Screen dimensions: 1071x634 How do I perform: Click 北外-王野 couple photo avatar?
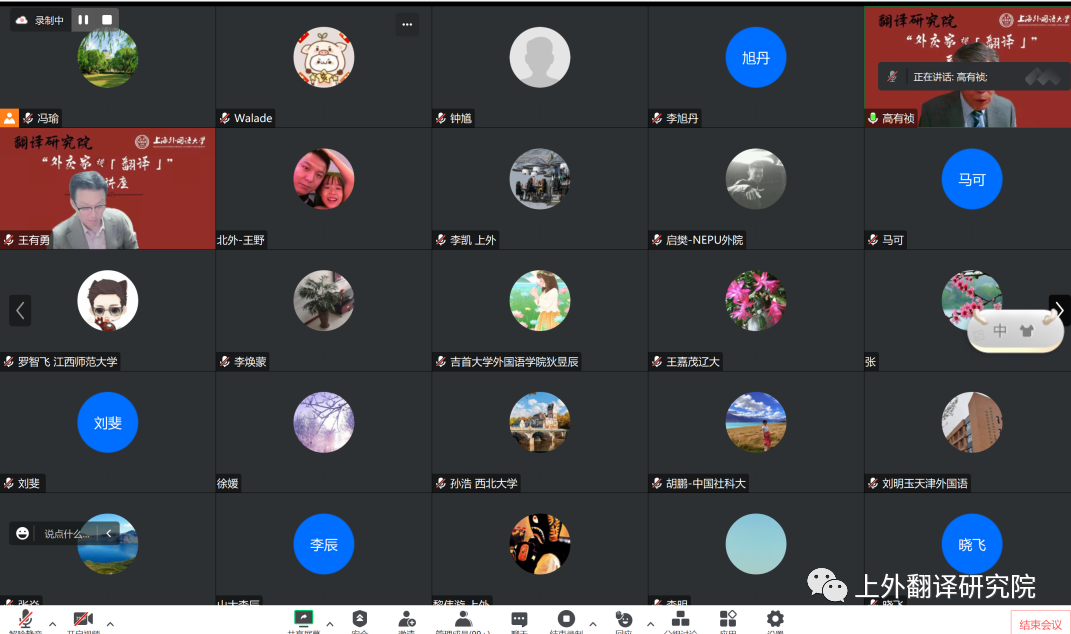[x=324, y=179]
